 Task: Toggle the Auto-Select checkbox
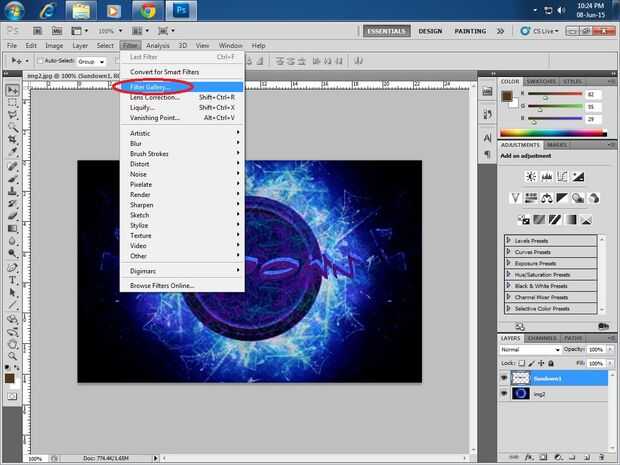tap(40, 61)
